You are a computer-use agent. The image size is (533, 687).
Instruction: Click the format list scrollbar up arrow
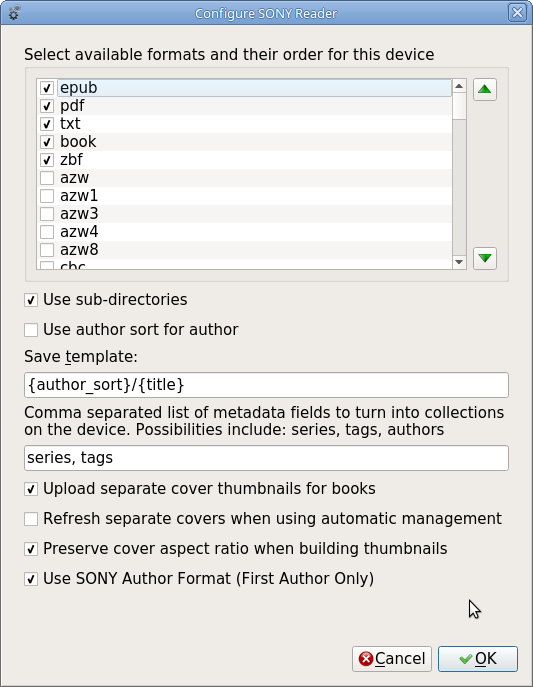pos(459,86)
